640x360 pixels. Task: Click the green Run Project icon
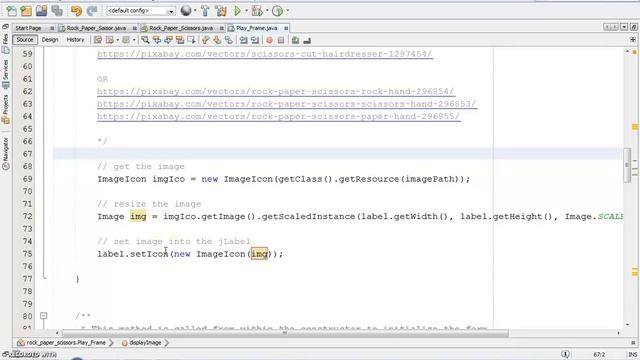[237, 11]
